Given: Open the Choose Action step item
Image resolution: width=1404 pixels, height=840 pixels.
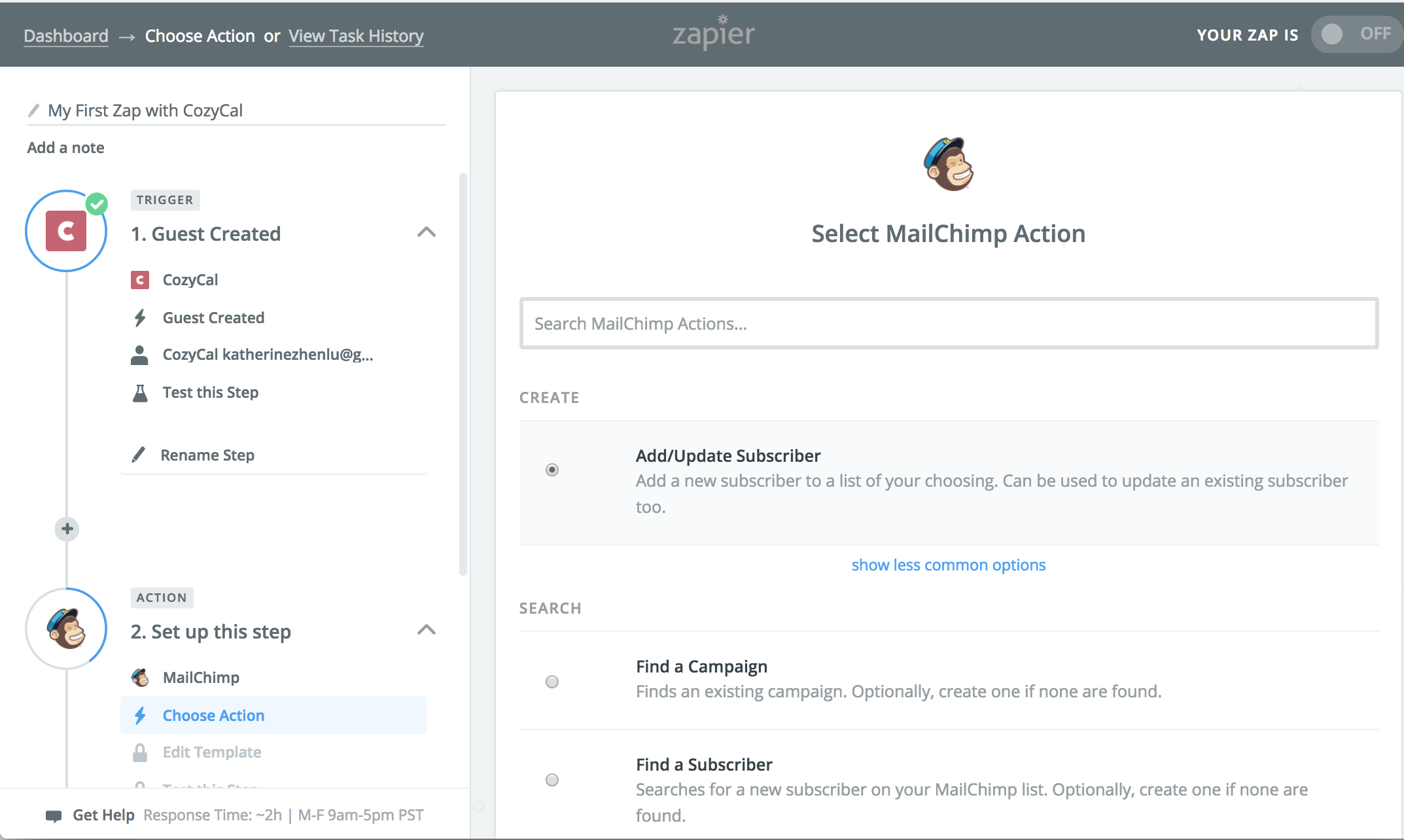Looking at the screenshot, I should 213,715.
